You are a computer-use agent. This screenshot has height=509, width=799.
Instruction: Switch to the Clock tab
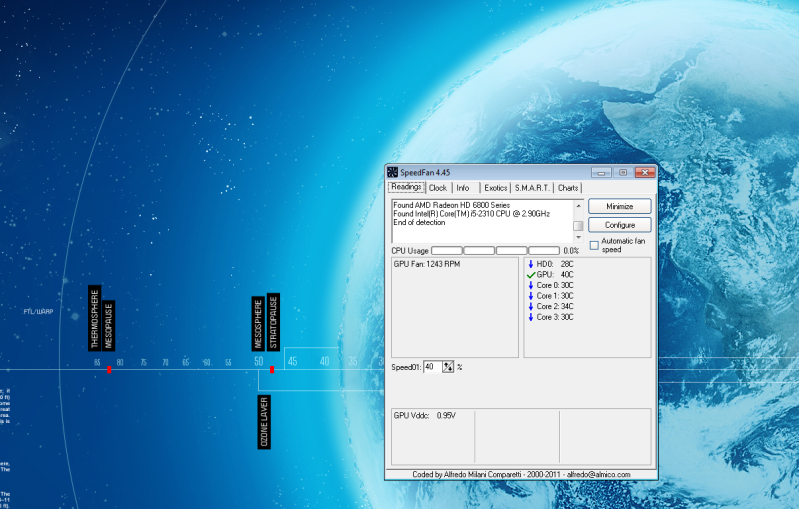pos(437,188)
